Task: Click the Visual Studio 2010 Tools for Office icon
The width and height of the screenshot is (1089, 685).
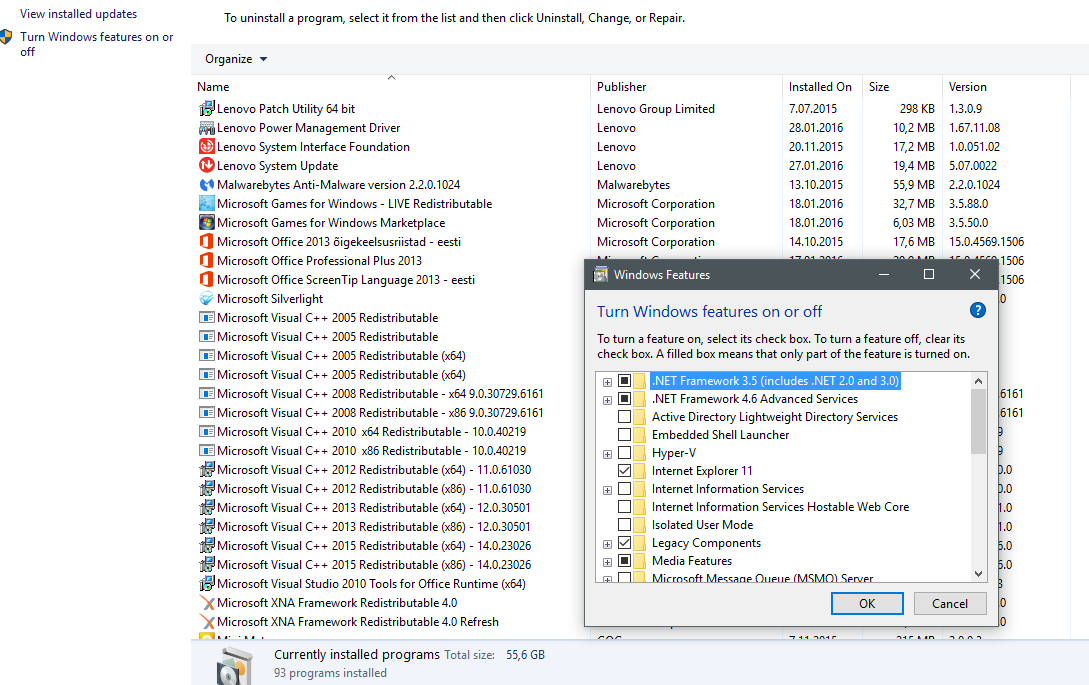Action: (x=206, y=584)
